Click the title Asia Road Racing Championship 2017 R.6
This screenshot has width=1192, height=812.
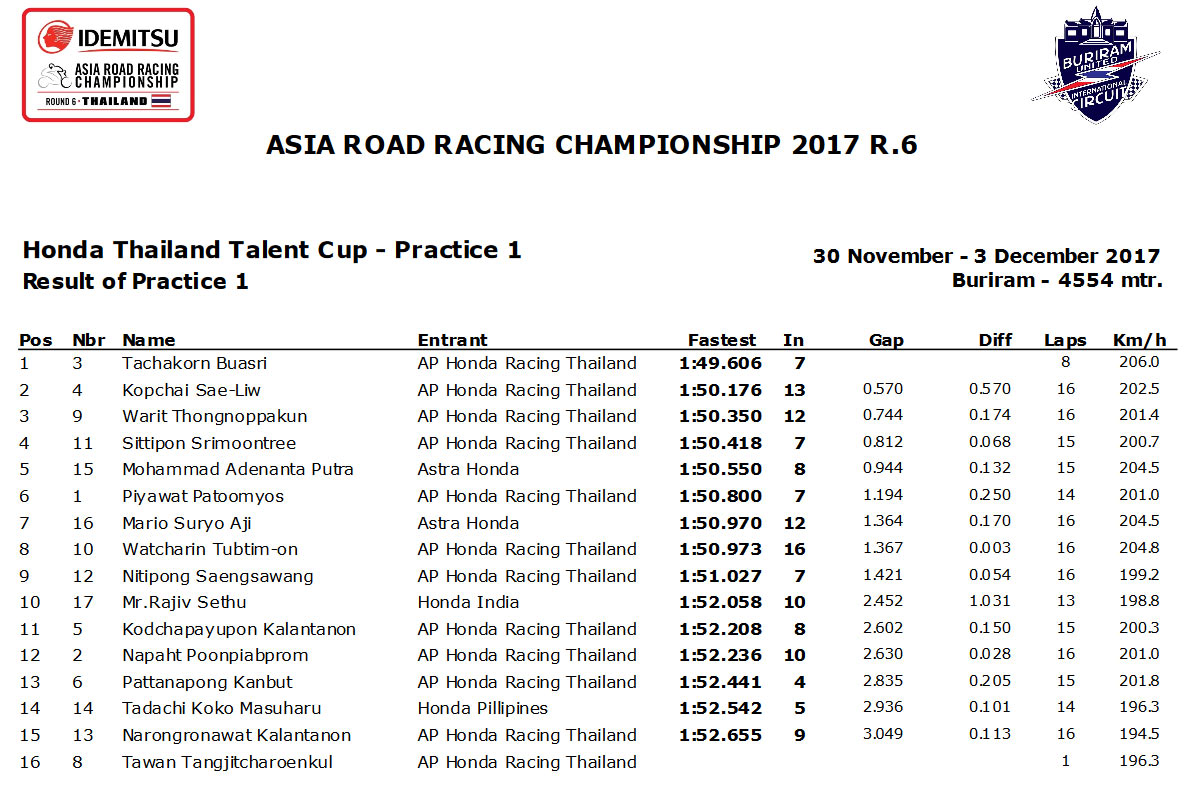(x=591, y=144)
